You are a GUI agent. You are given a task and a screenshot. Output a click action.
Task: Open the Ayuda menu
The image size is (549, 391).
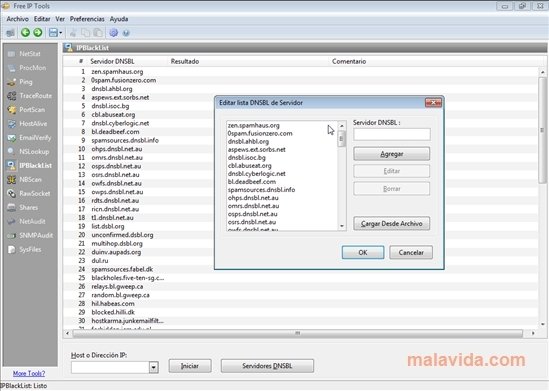click(119, 19)
